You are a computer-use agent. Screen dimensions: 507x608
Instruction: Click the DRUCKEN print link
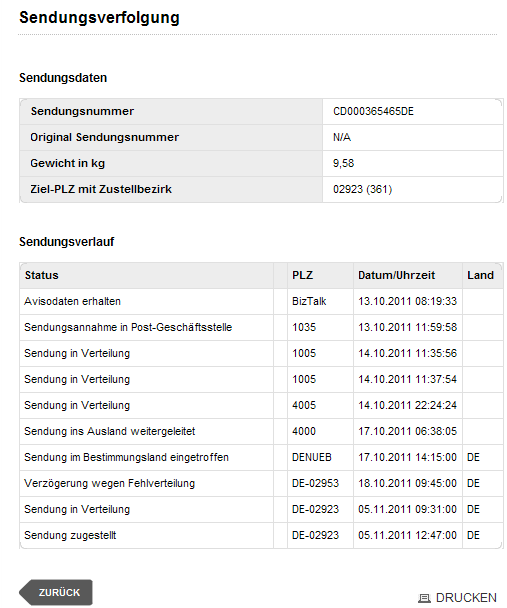466,598
